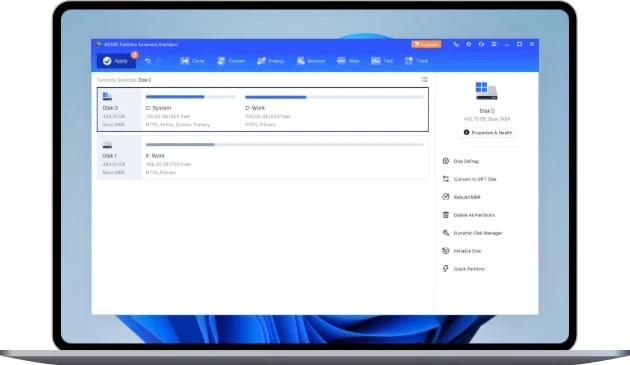The width and height of the screenshot is (630, 365).
Task: Click Convert to GPT Disk option
Action: coord(469,179)
